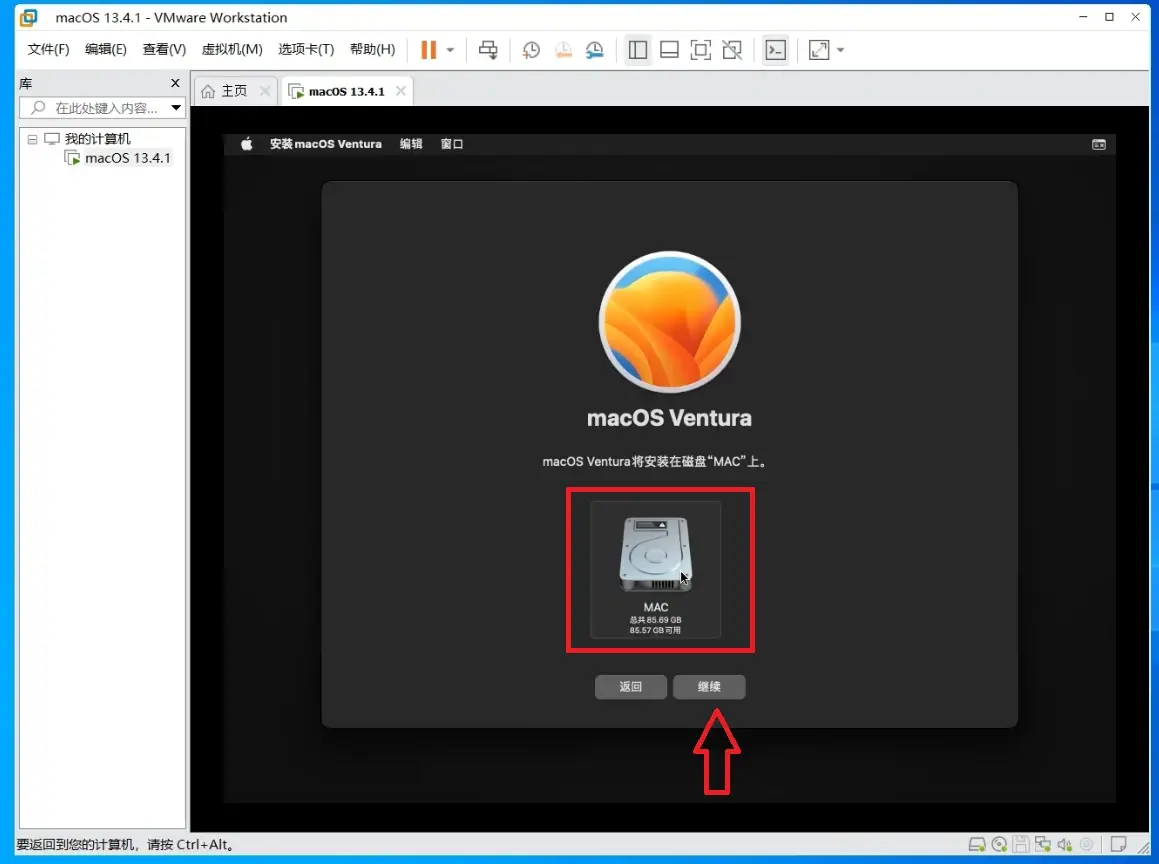Open the 虚拟机(M) menu
This screenshot has width=1159, height=864.
pos(232,50)
